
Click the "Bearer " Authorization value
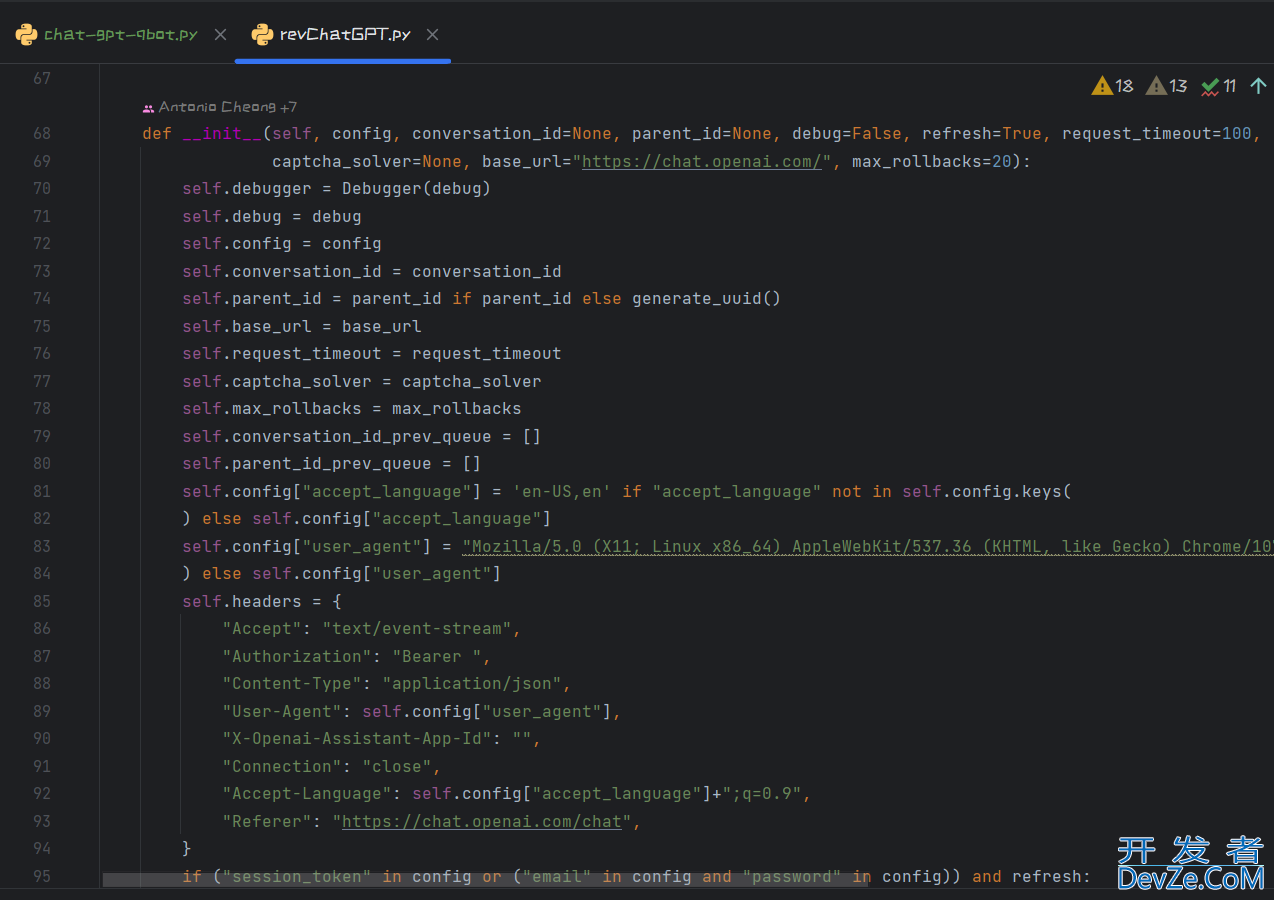437,656
